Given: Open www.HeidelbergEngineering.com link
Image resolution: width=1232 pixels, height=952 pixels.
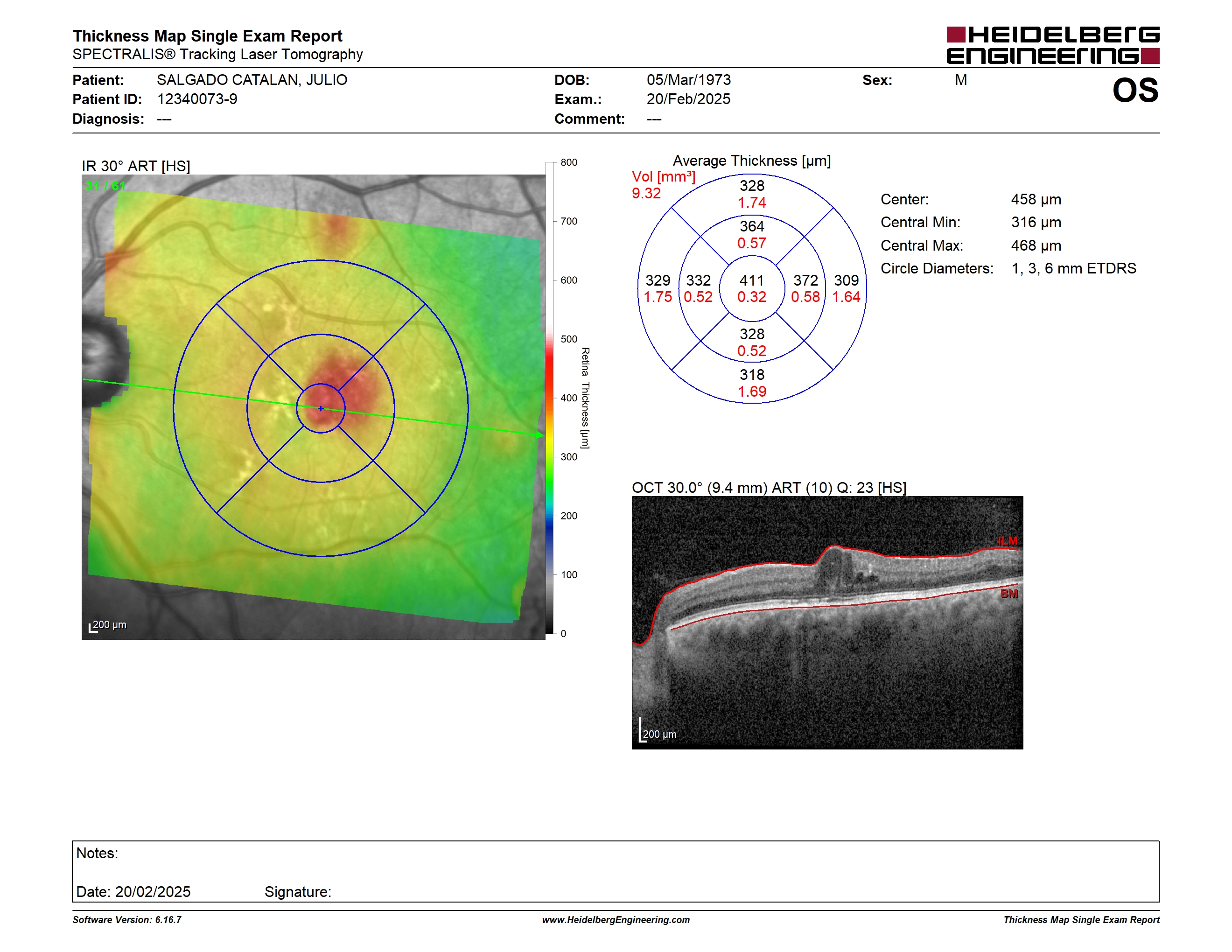Looking at the screenshot, I should tap(616, 920).
